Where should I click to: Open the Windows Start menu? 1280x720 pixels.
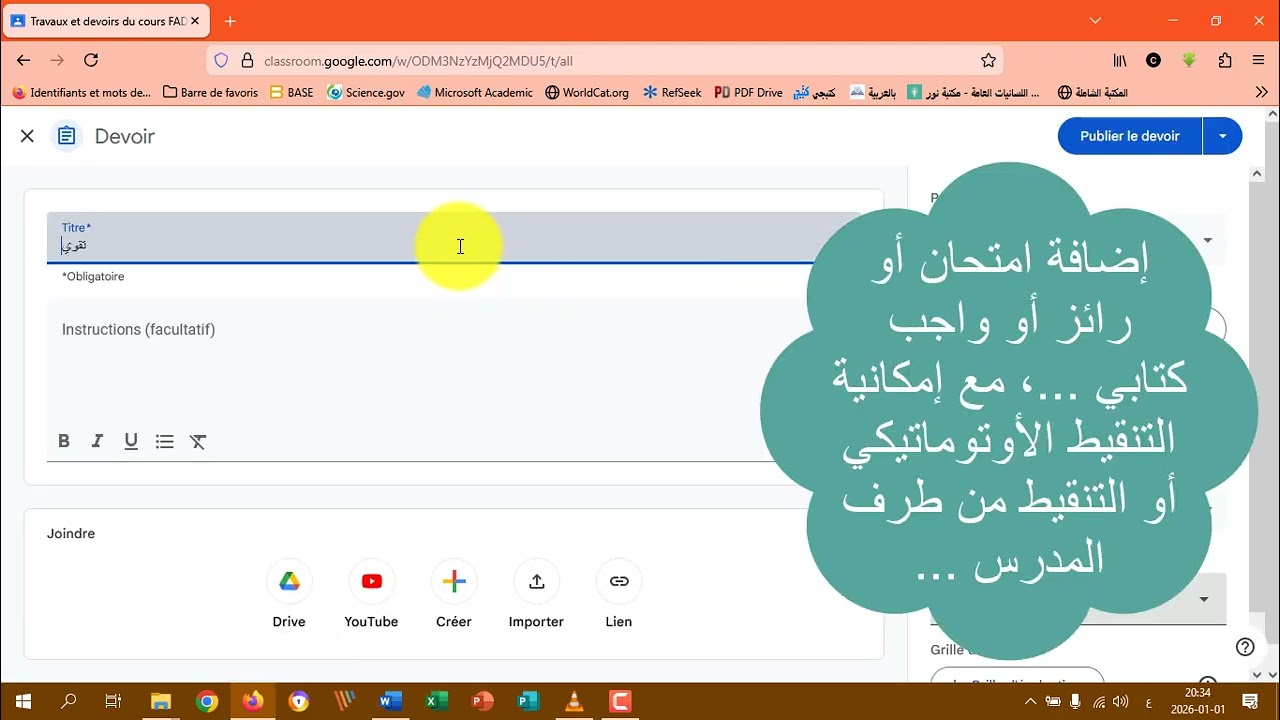(x=23, y=701)
